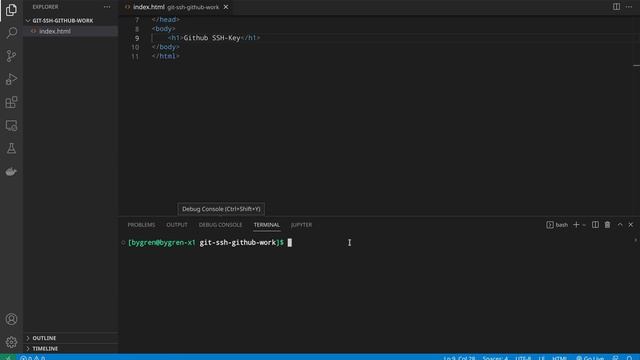Click the terminal command decoration circle
This screenshot has height=360, width=640.
tap(123, 242)
